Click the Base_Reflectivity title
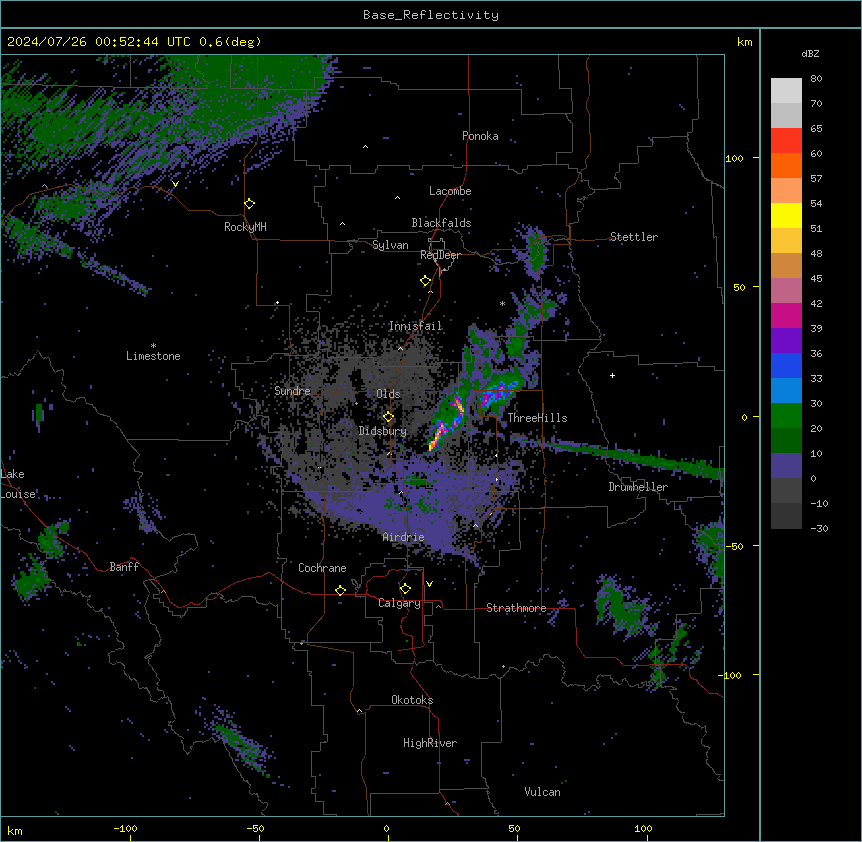862x842 pixels. [431, 15]
